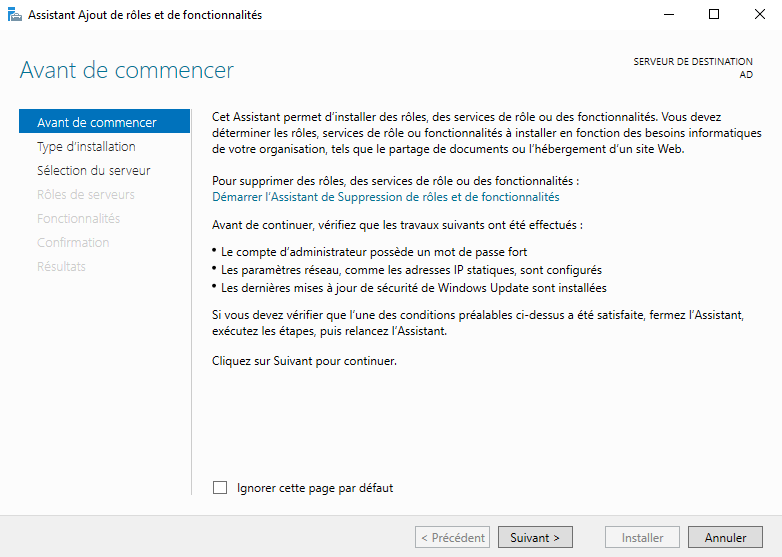This screenshot has width=782, height=557.
Task: Click the Installer button
Action: point(642,538)
